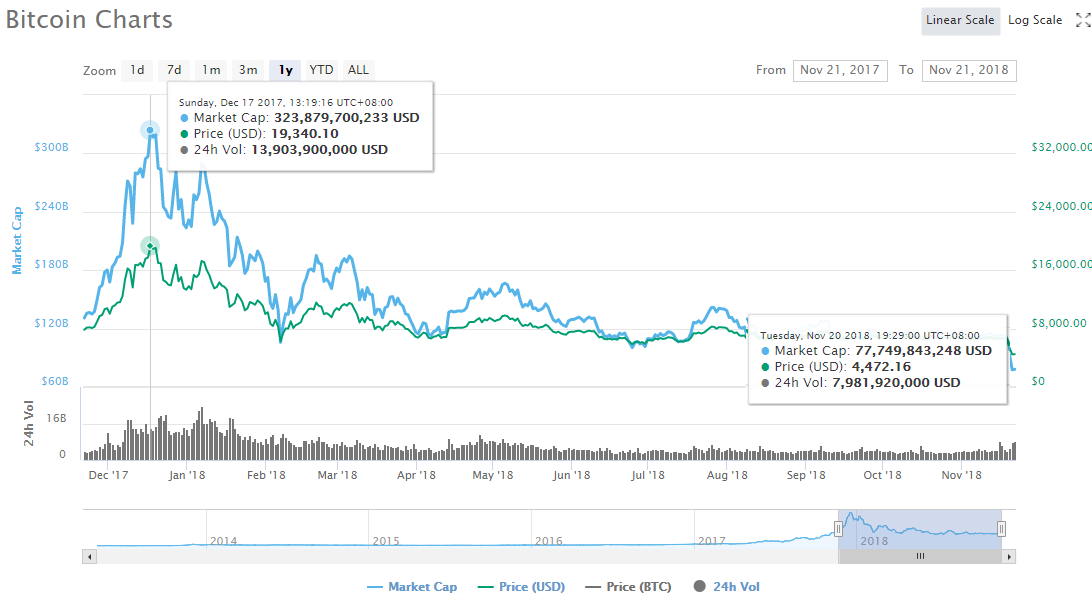Click the Oct '18 axis label
Viewport: 1092px width, 601px height.
[882, 476]
